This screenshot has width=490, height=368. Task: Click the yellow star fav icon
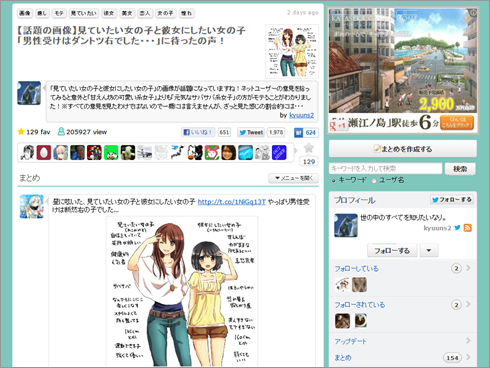[21, 132]
